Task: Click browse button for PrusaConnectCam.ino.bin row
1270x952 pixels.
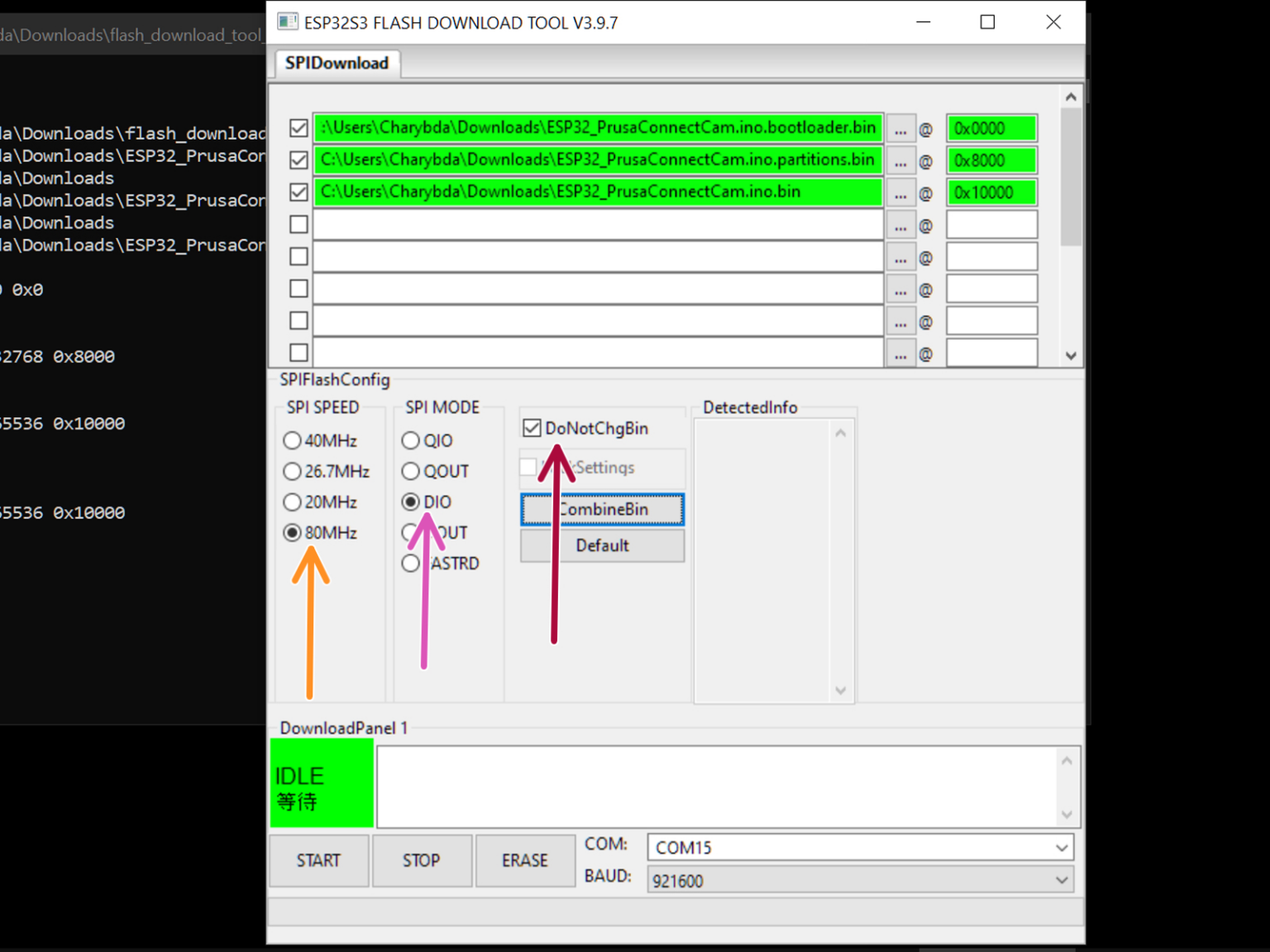Action: click(x=900, y=193)
